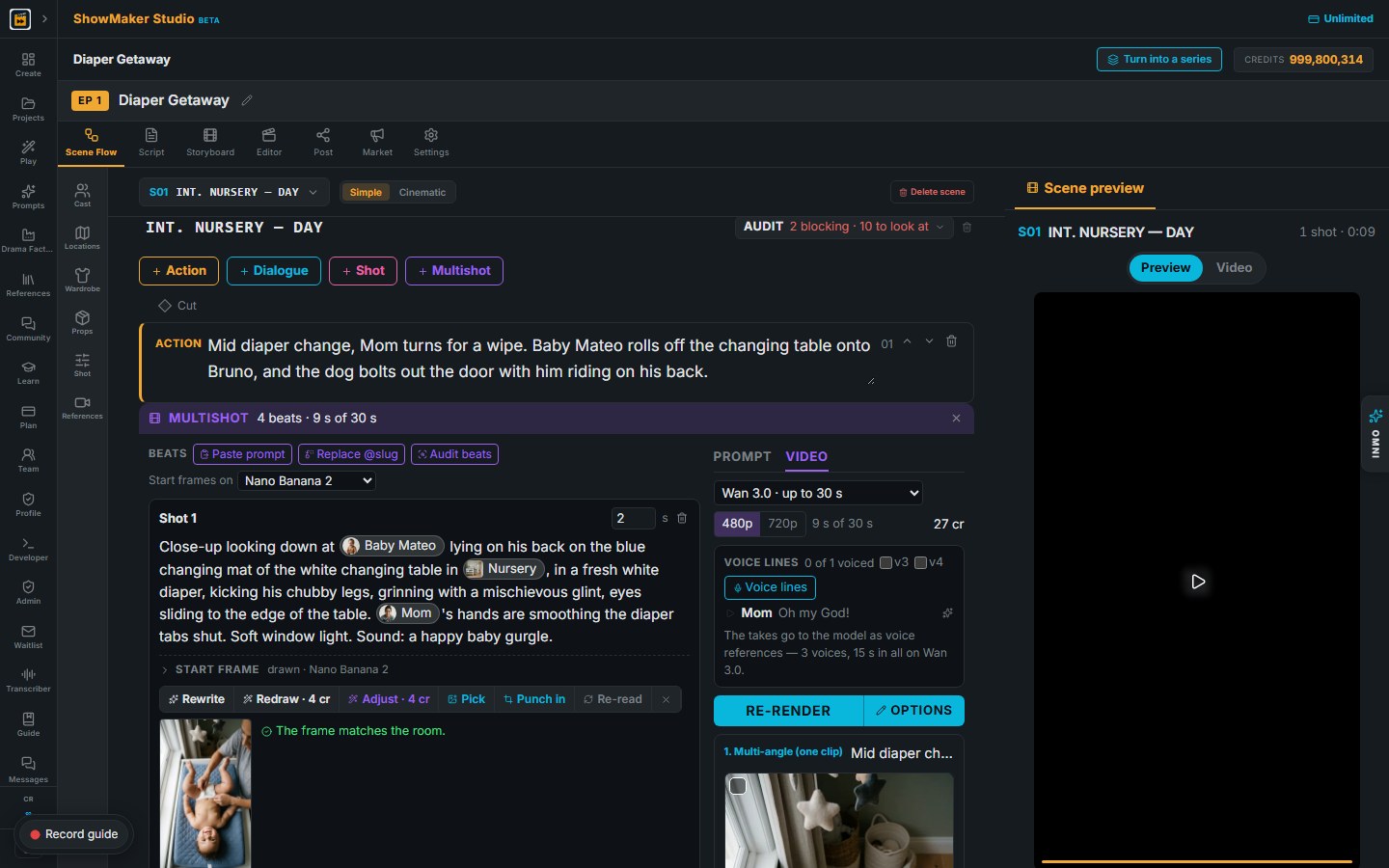The width and height of the screenshot is (1389, 868).
Task: Move the action block down
Action: 929,341
